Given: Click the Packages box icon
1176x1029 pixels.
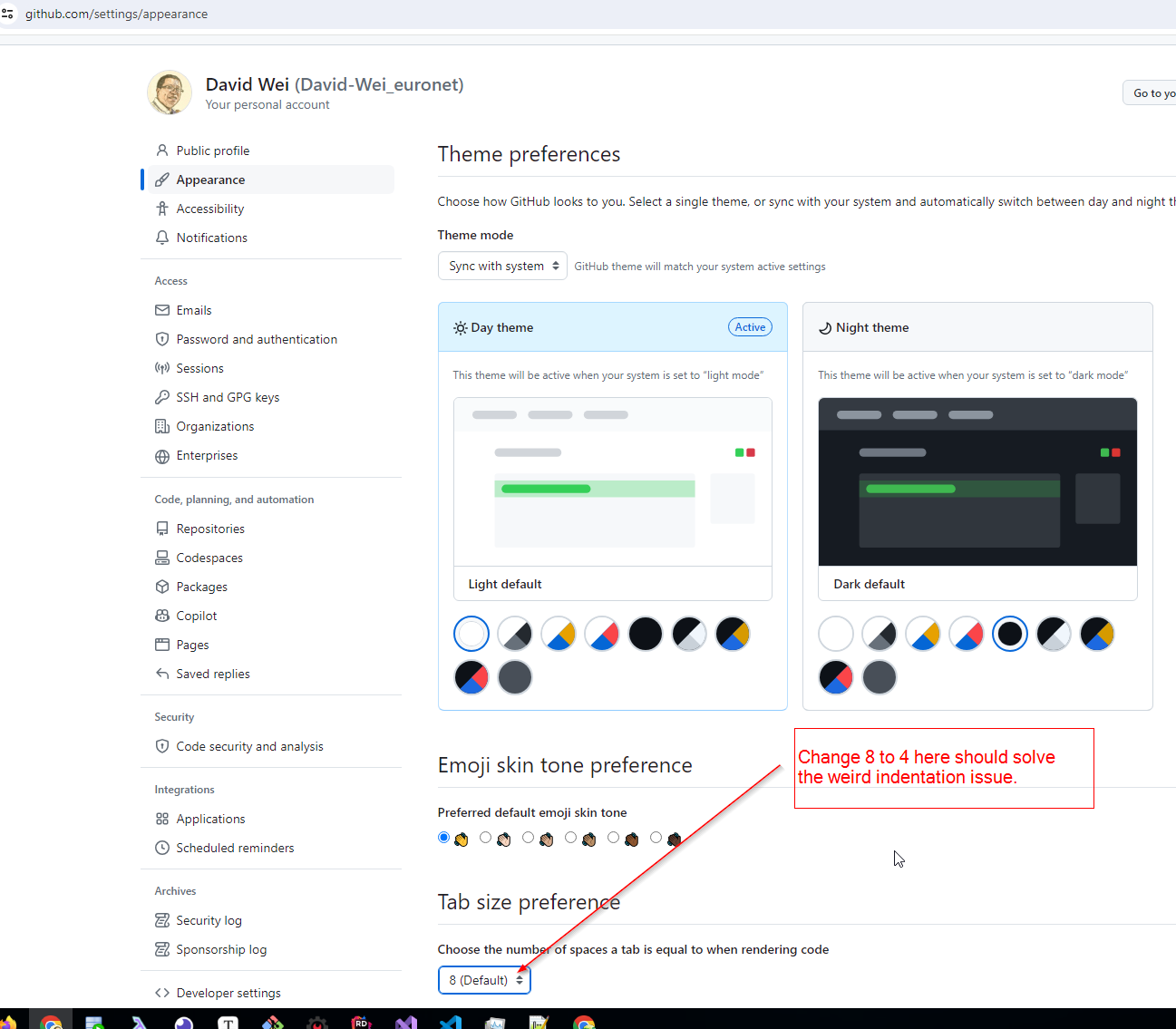Looking at the screenshot, I should (162, 587).
